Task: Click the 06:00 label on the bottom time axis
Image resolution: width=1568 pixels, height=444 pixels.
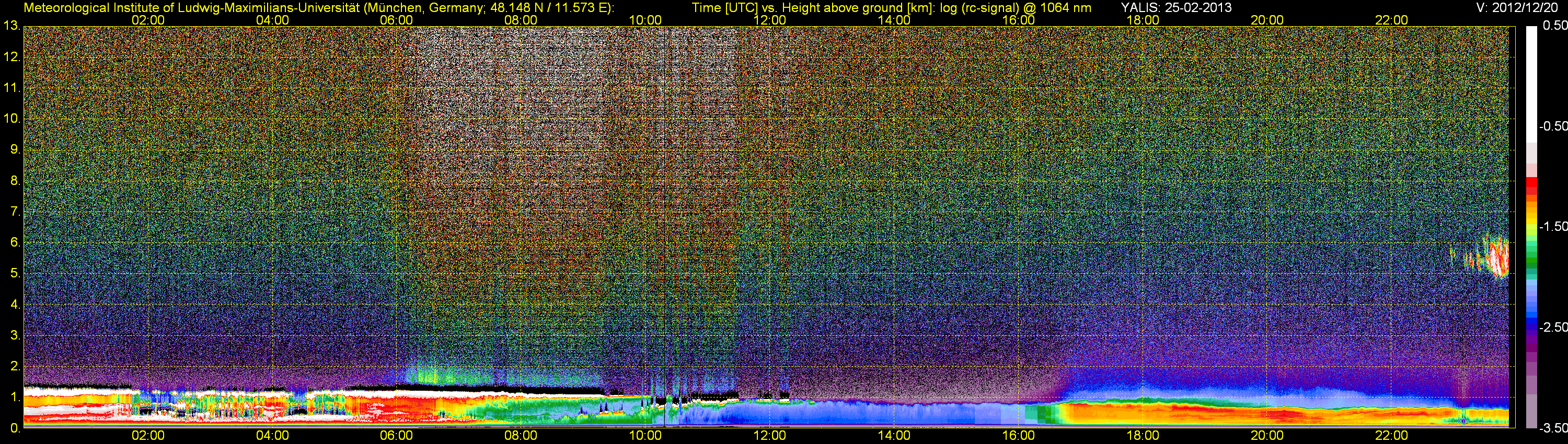Action: 396,436
